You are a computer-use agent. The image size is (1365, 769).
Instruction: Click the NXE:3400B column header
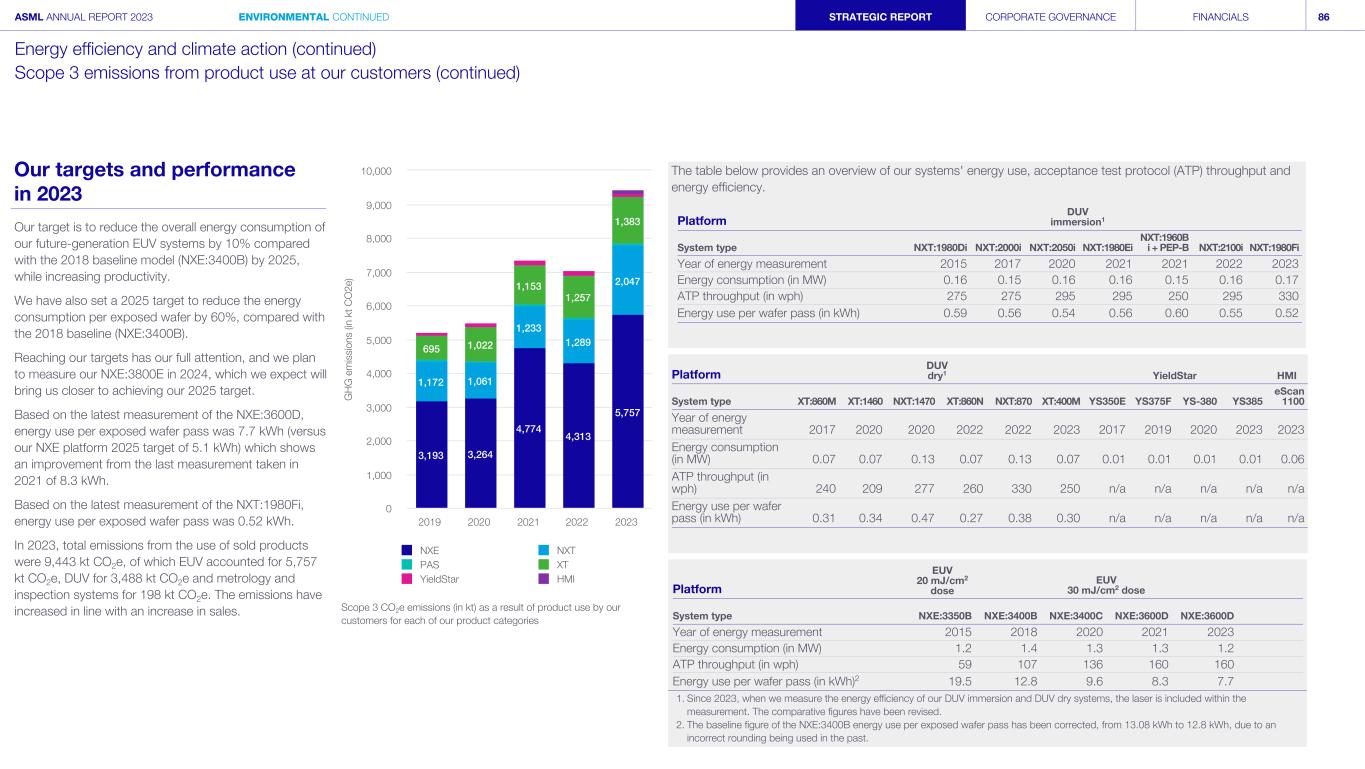(x=1010, y=615)
